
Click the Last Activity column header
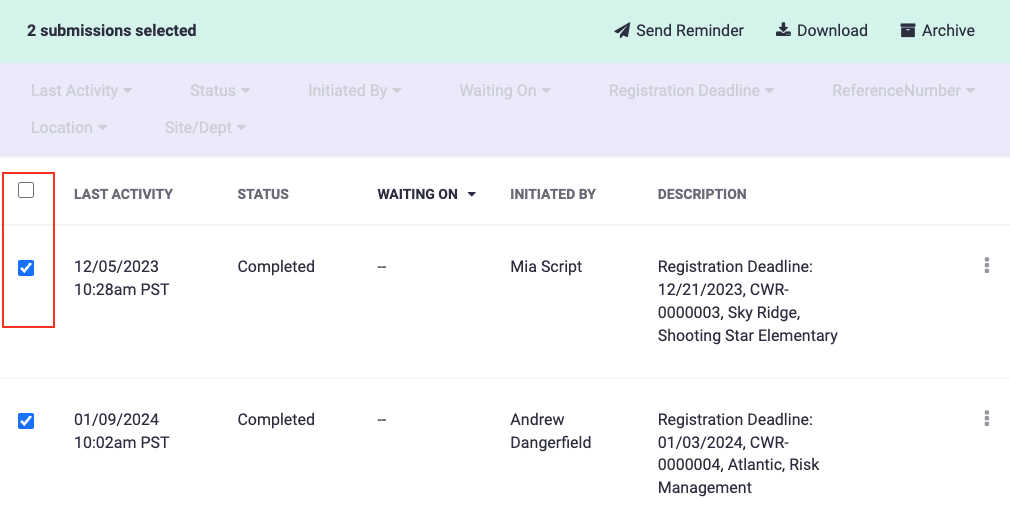123,194
